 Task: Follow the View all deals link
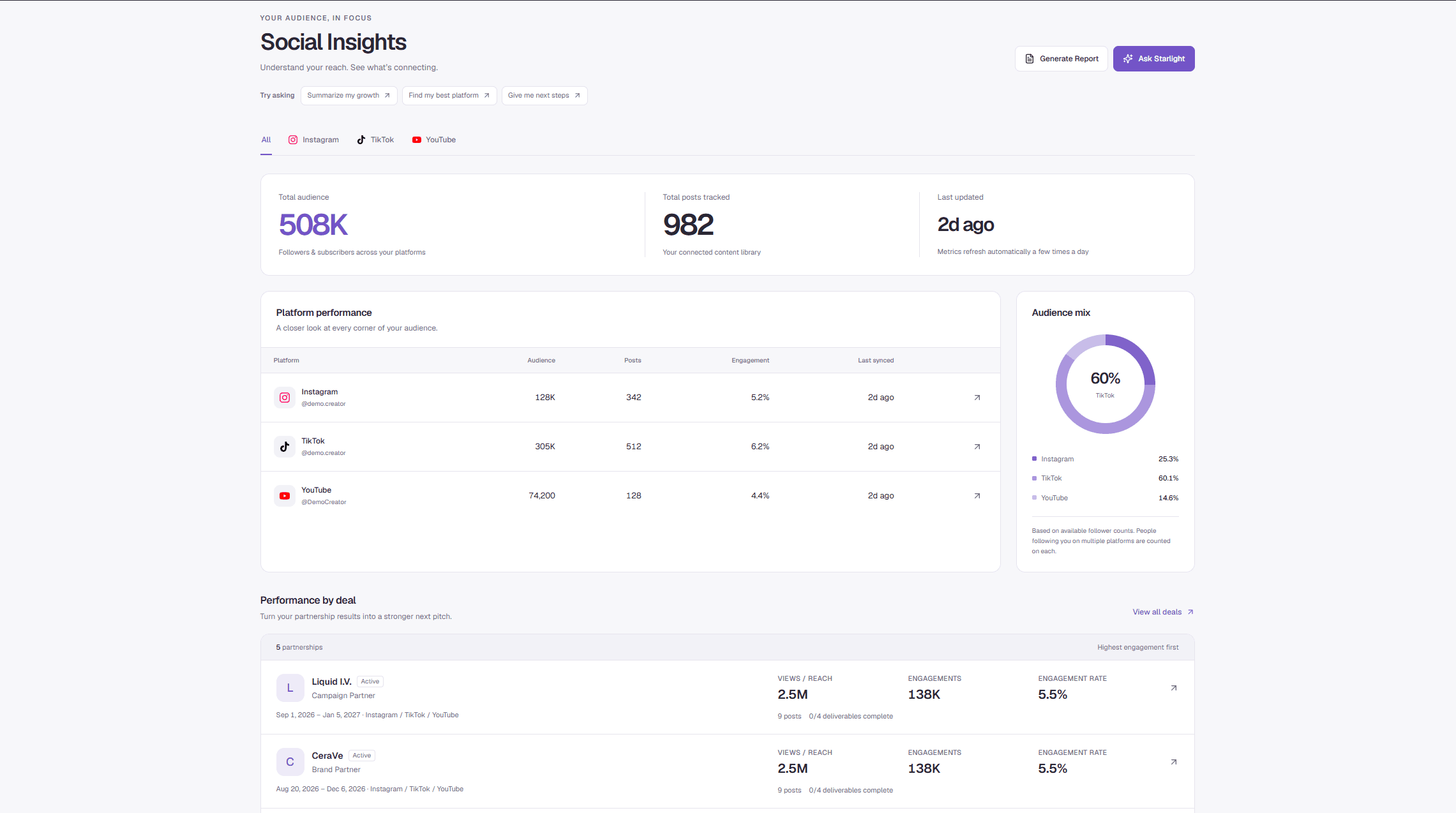pyautogui.click(x=1163, y=612)
